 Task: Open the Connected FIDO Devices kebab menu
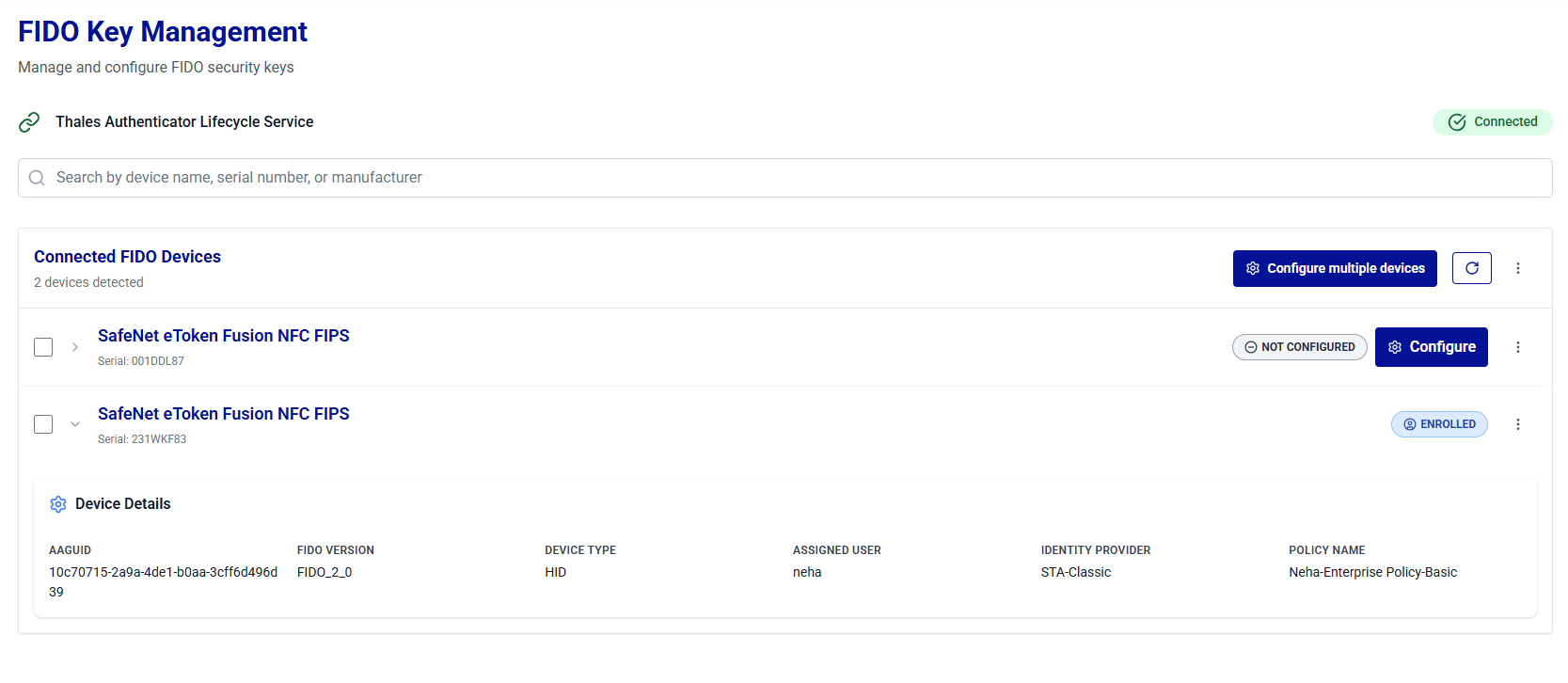(x=1517, y=268)
